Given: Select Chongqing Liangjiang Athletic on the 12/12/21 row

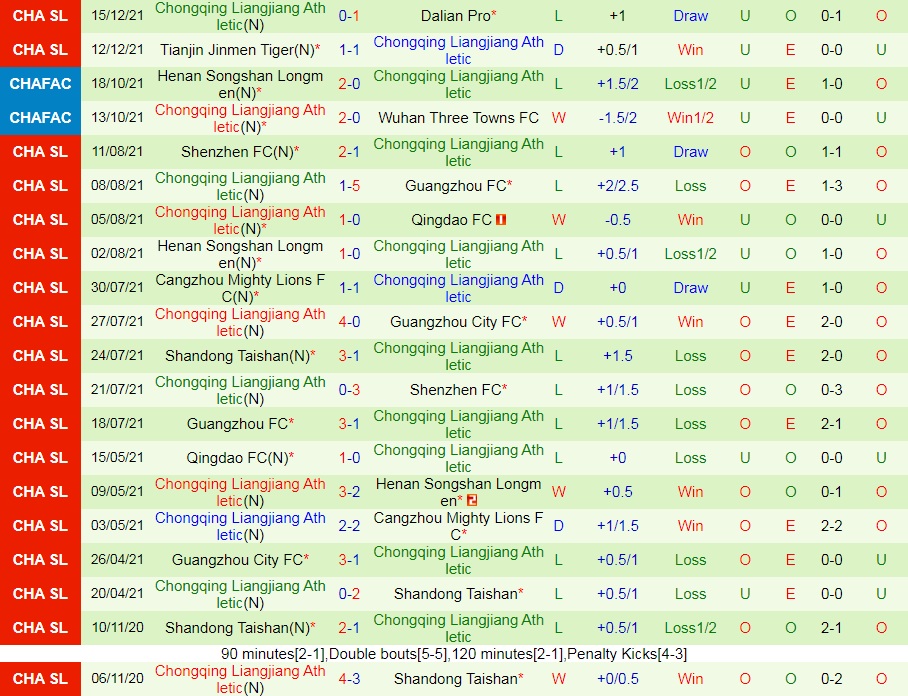Looking at the screenshot, I should [458, 50].
